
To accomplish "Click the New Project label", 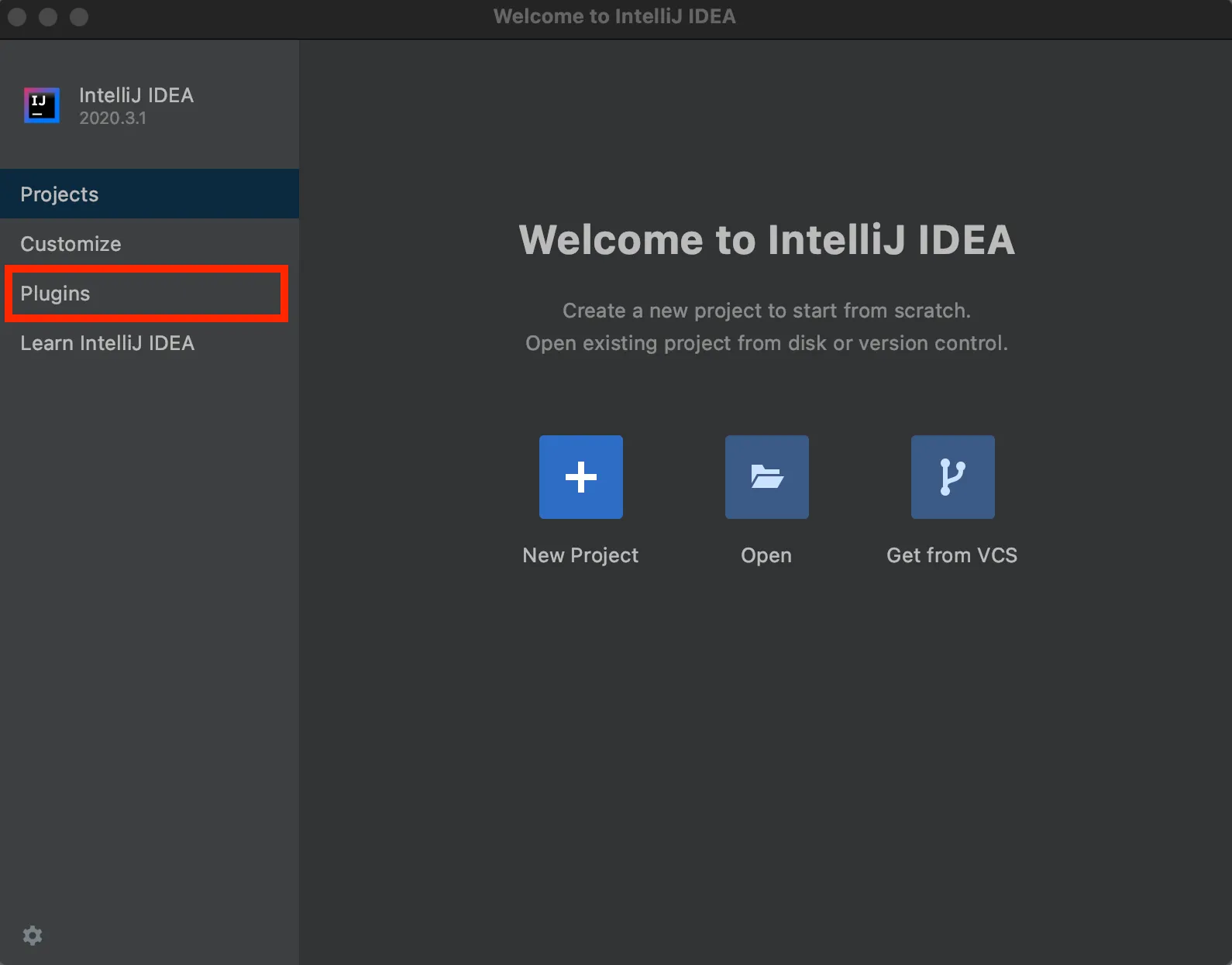I will coord(580,555).
